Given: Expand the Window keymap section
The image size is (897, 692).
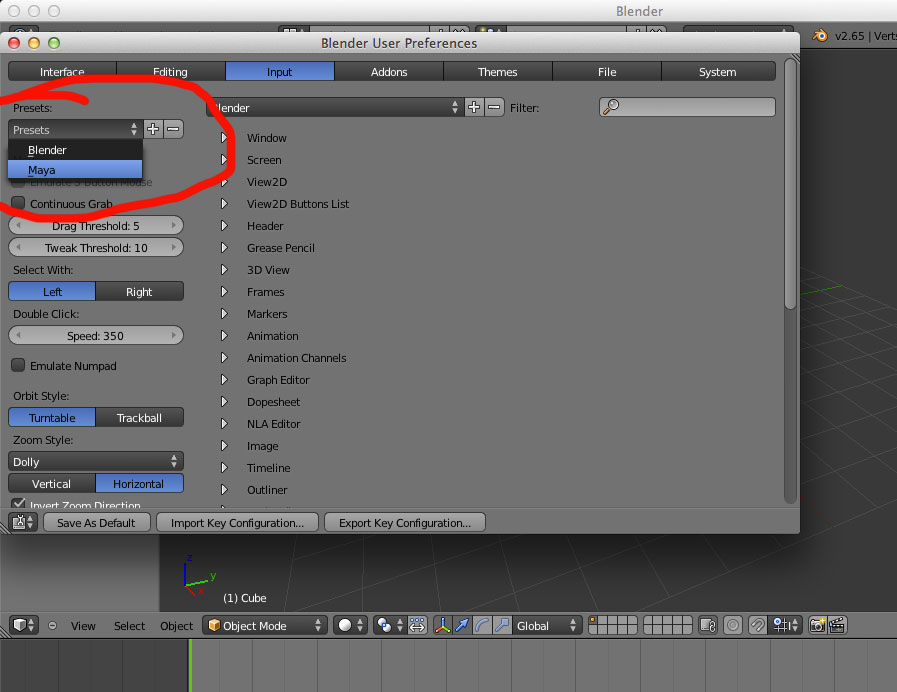Looking at the screenshot, I should 224,137.
